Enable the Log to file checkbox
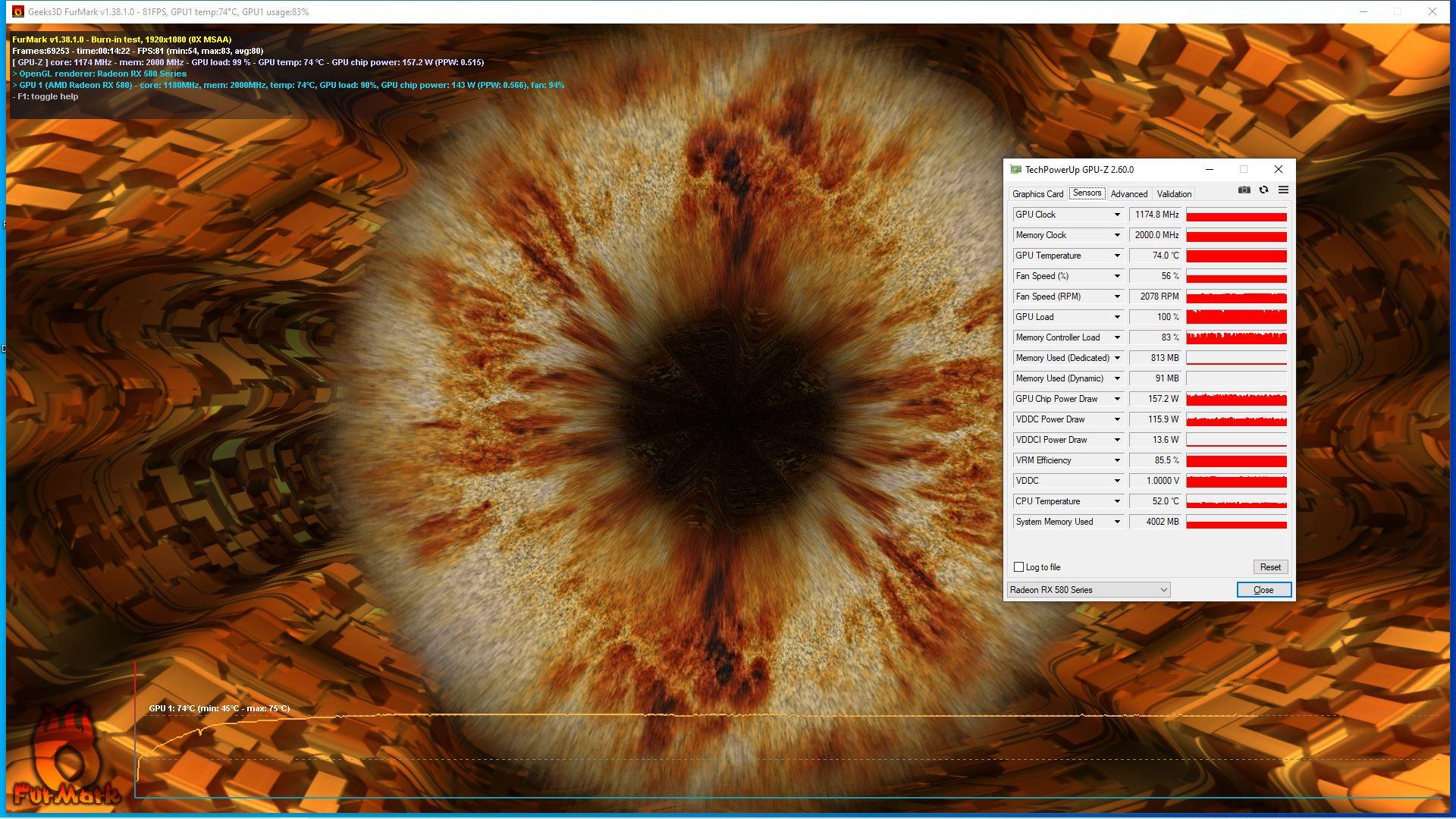 click(1018, 567)
